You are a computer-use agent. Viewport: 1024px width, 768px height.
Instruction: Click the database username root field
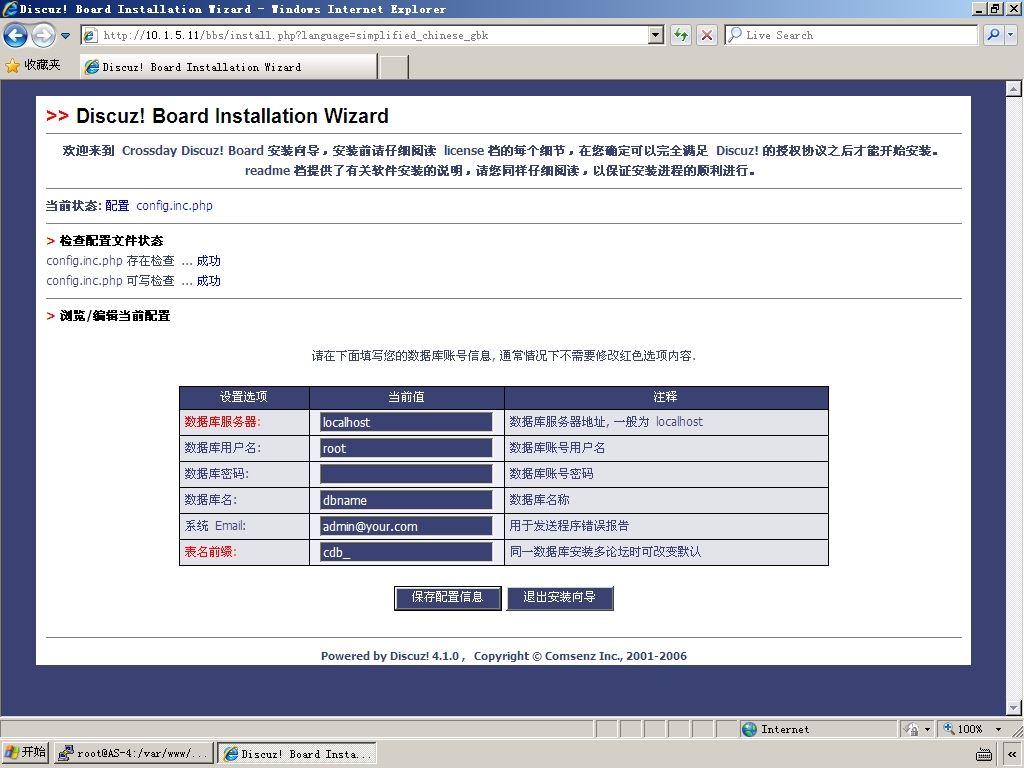tap(406, 448)
